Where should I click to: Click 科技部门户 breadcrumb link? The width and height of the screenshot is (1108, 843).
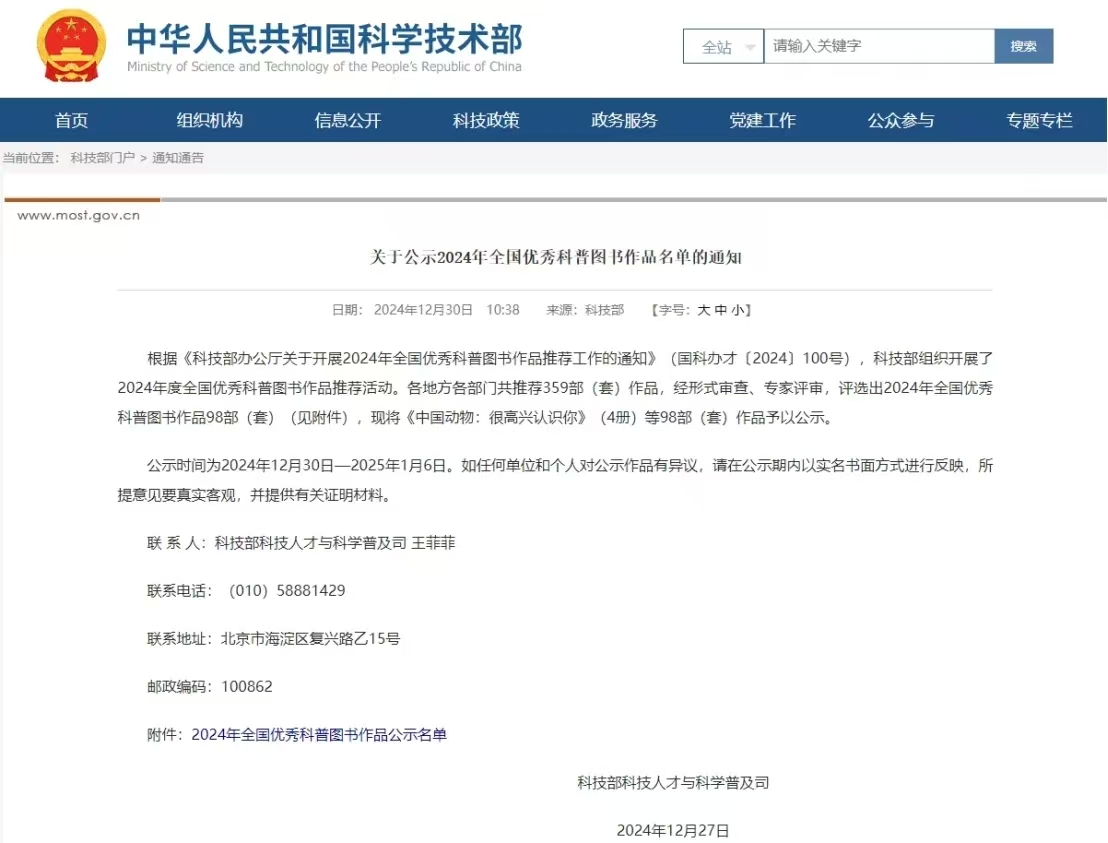pyautogui.click(x=102, y=158)
